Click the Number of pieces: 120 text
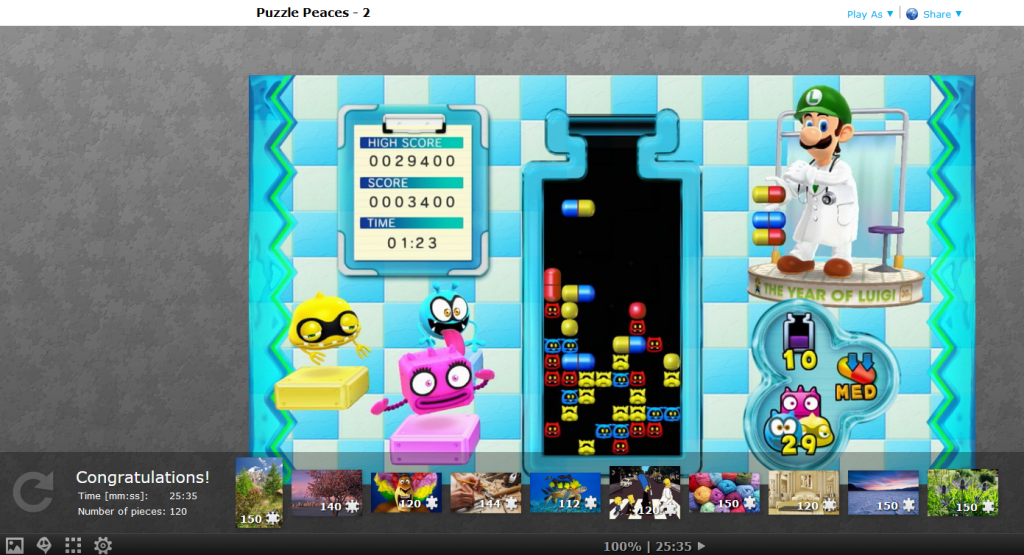1024x555 pixels. coord(133,511)
